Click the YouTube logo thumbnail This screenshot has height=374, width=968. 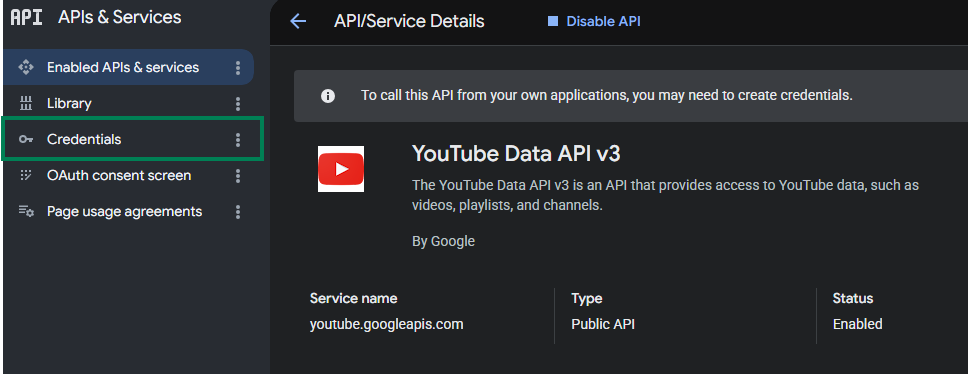[x=341, y=169]
